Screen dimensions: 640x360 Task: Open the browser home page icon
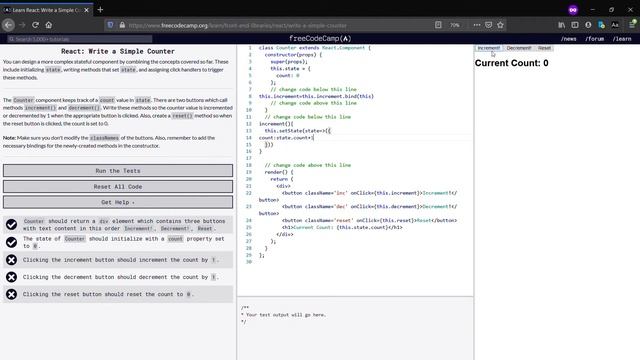(x=49, y=25)
